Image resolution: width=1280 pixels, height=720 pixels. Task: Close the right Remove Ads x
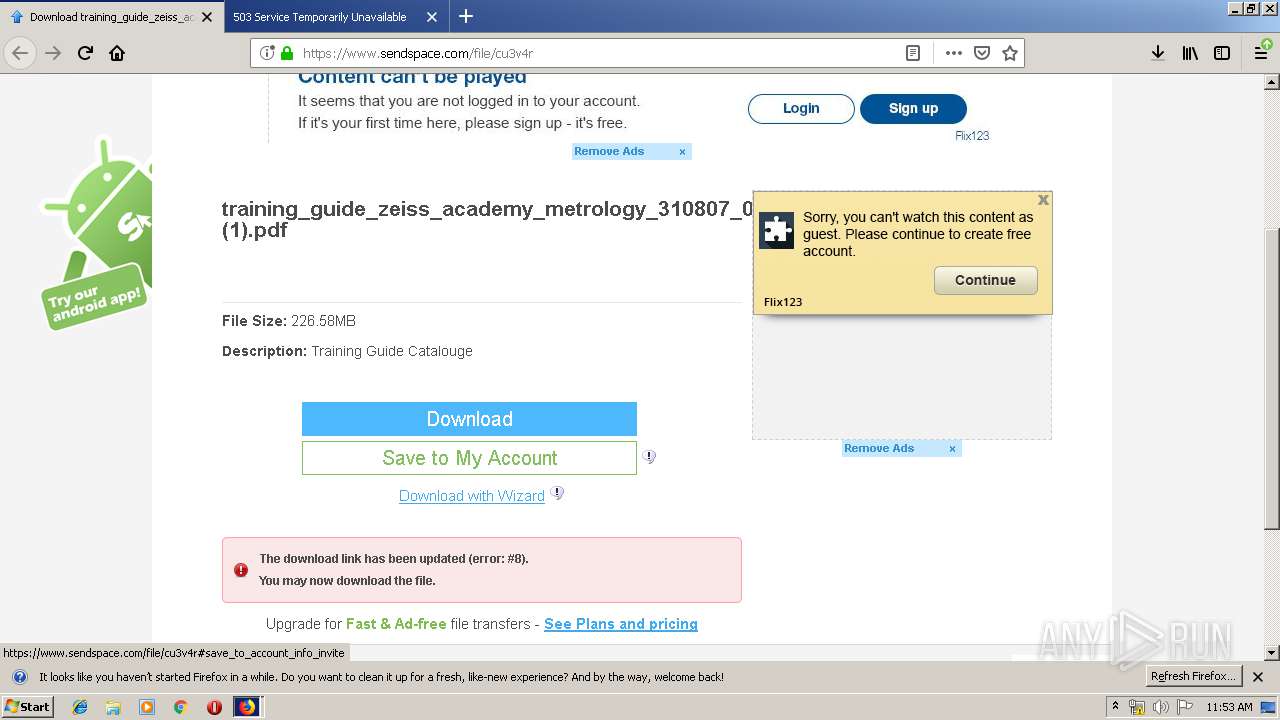(952, 449)
